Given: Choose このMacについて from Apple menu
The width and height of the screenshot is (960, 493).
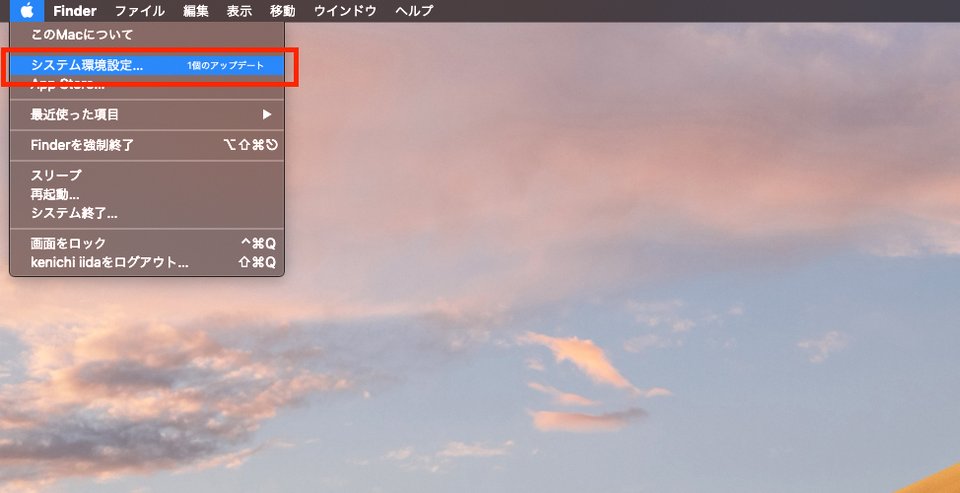Looking at the screenshot, I should pyautogui.click(x=147, y=35).
